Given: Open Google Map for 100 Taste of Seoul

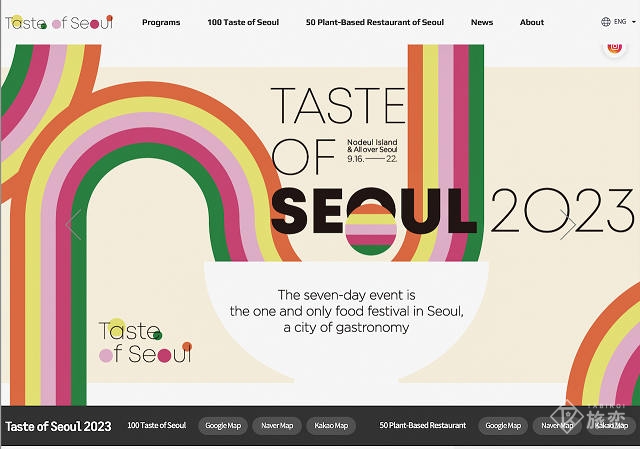Looking at the screenshot, I should pos(223,426).
